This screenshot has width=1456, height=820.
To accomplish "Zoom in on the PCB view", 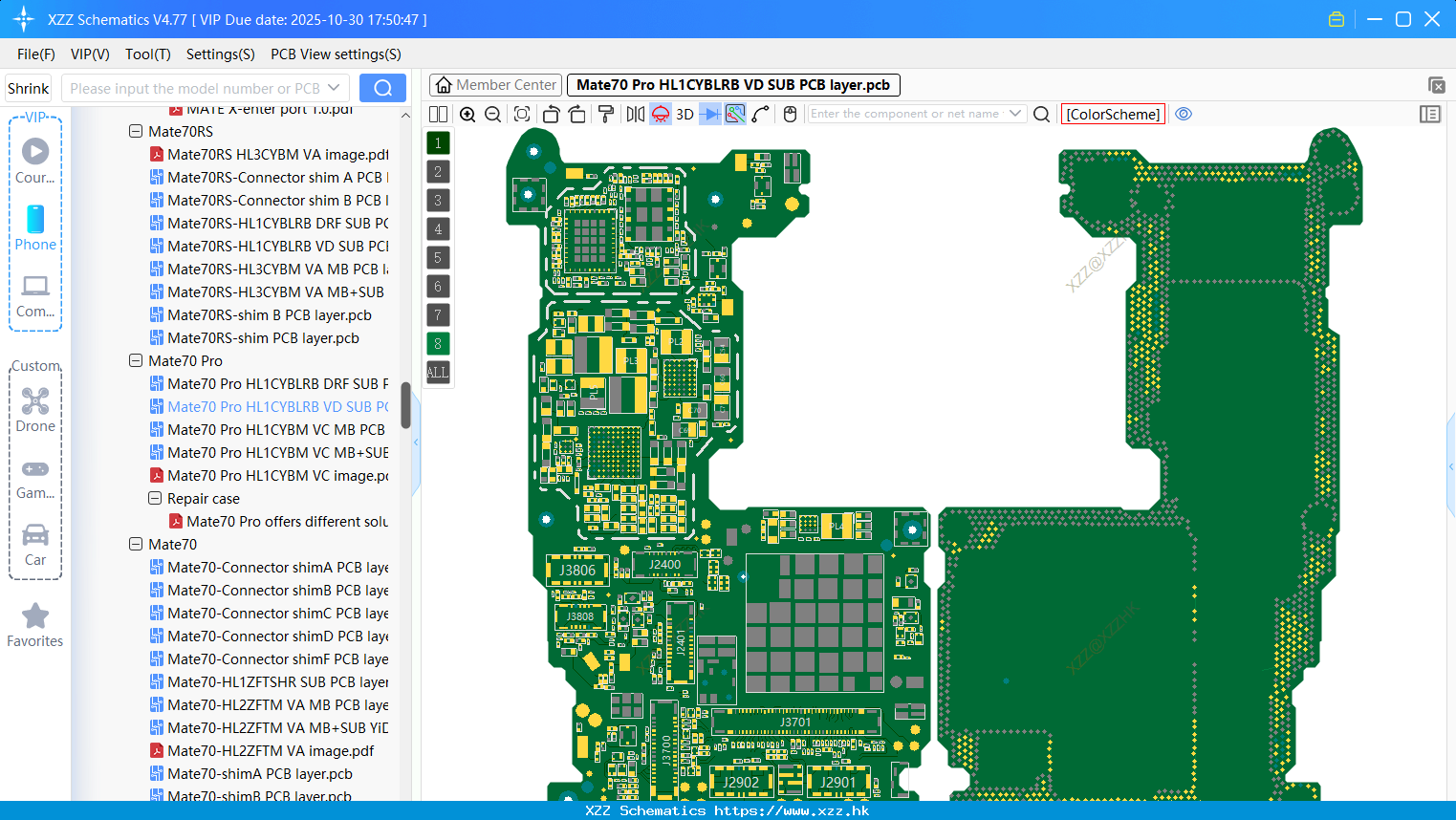I will (467, 114).
